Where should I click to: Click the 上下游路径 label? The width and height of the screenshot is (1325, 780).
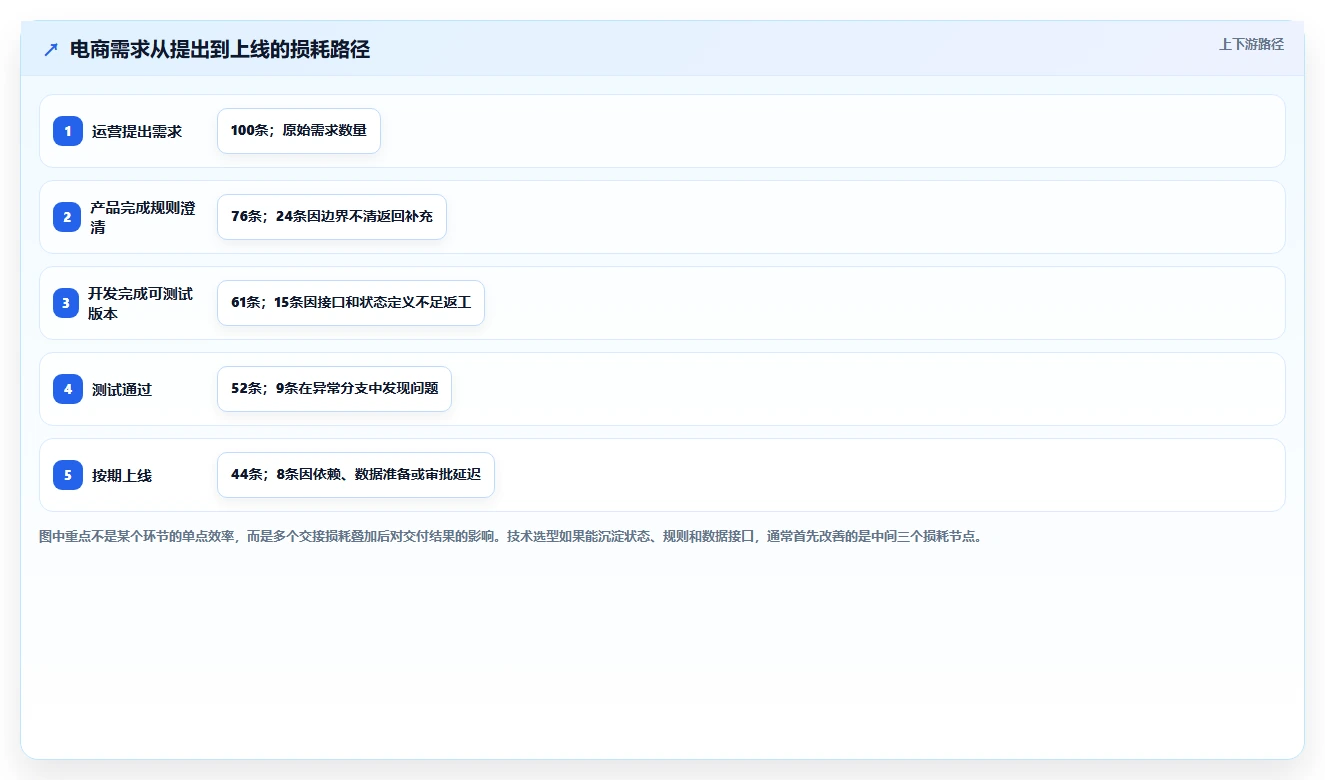(1251, 44)
